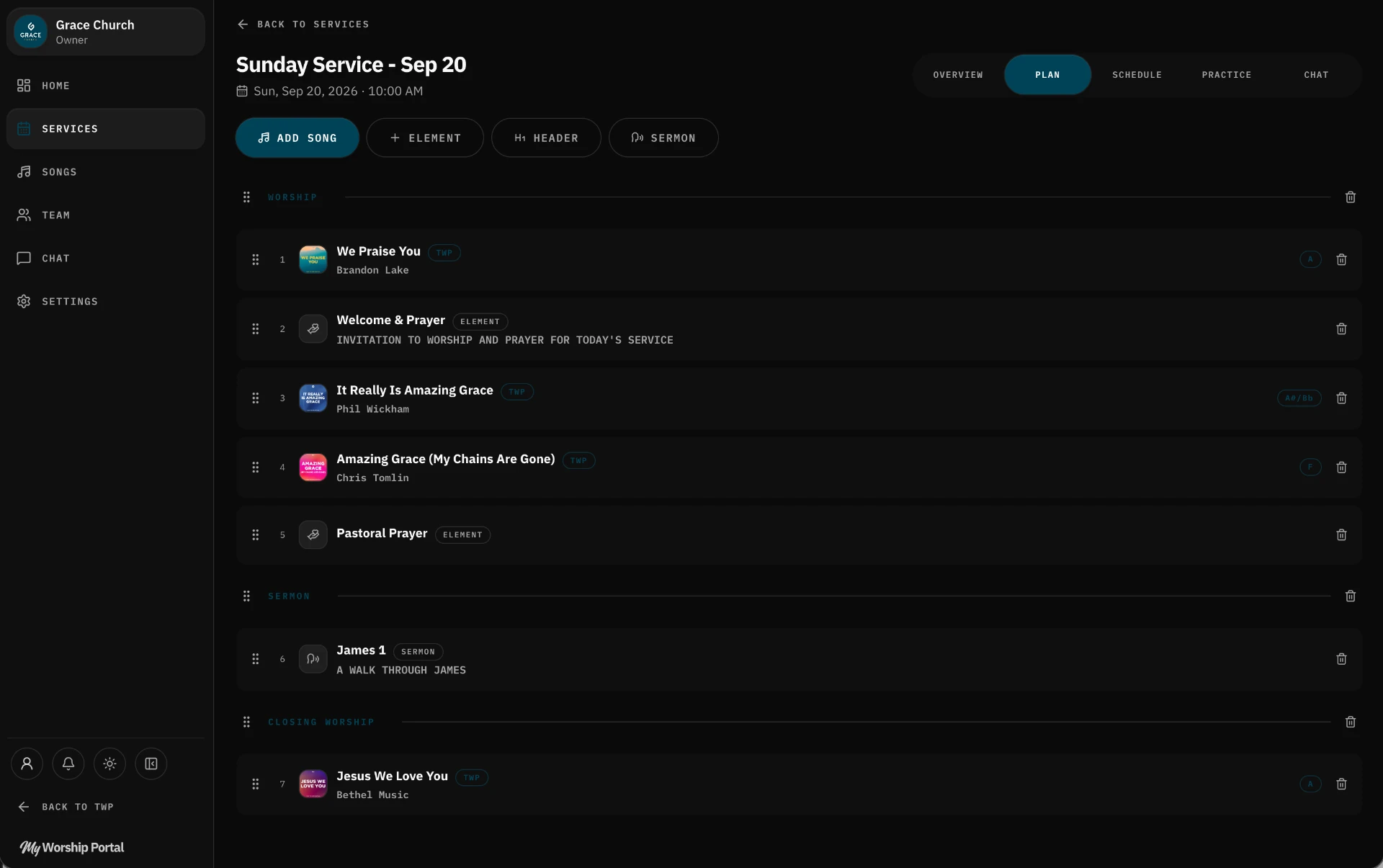
Task: Go to Team in sidebar
Action: [106, 215]
